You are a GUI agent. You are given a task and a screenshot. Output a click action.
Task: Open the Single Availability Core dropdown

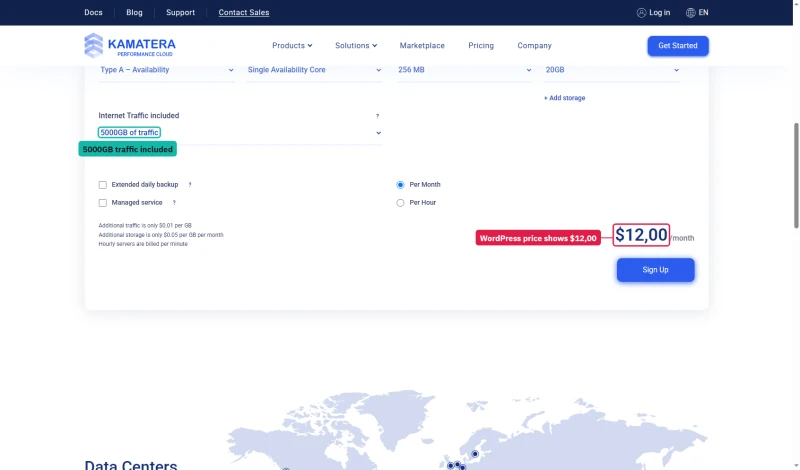314,70
